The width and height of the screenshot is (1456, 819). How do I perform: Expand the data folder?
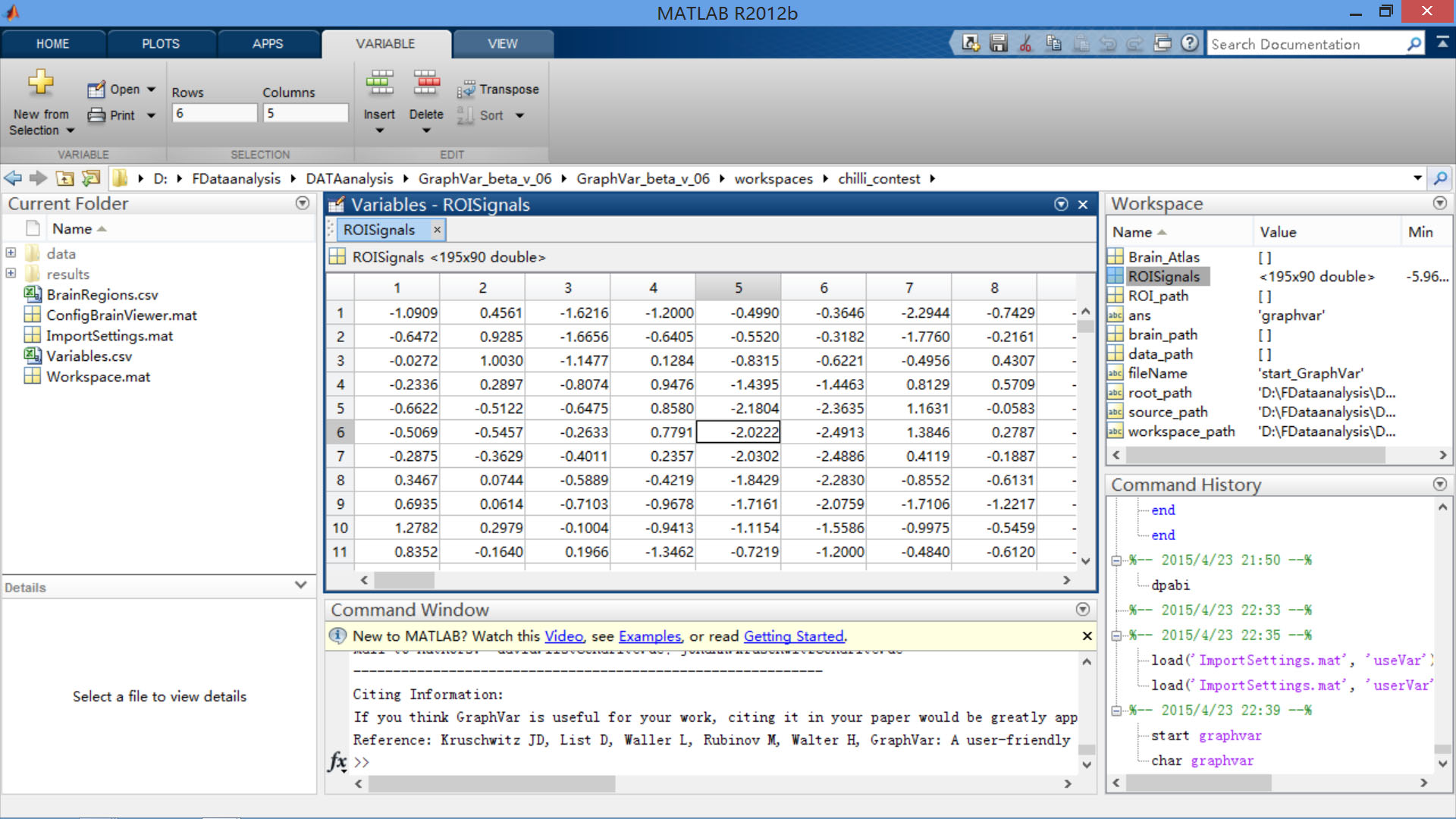pos(11,253)
